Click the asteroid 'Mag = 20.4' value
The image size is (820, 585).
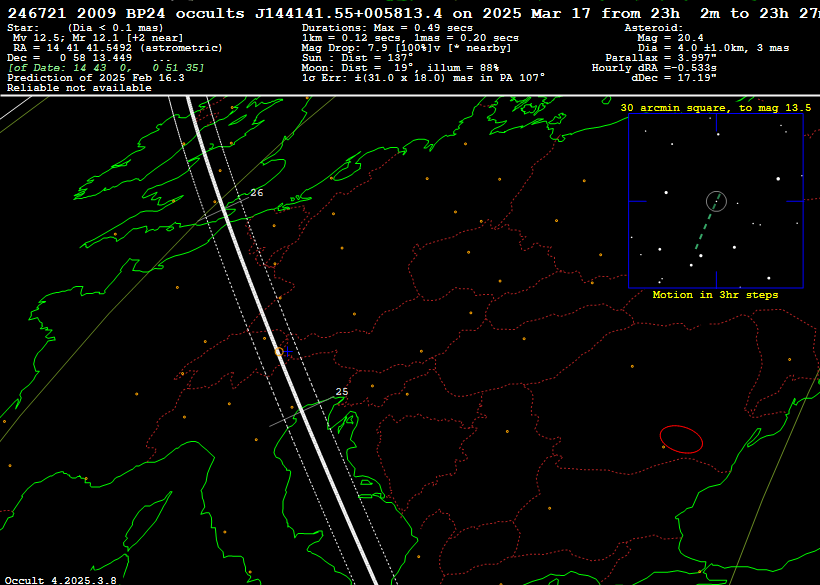(x=670, y=38)
